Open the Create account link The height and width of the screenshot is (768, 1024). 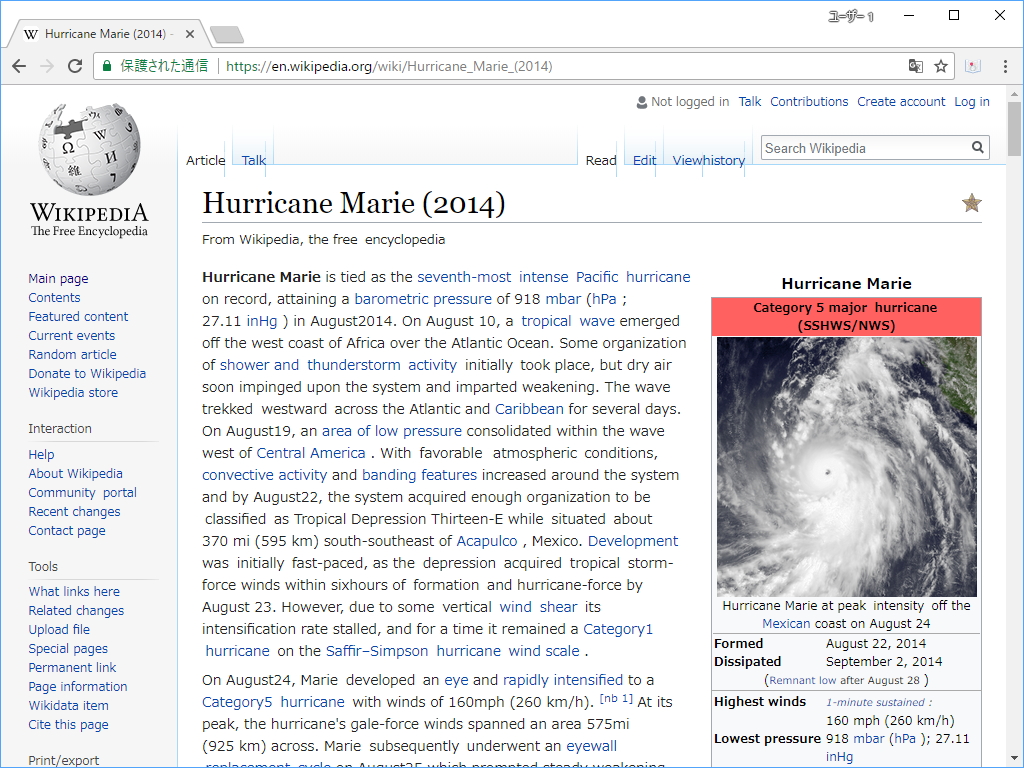pyautogui.click(x=900, y=101)
